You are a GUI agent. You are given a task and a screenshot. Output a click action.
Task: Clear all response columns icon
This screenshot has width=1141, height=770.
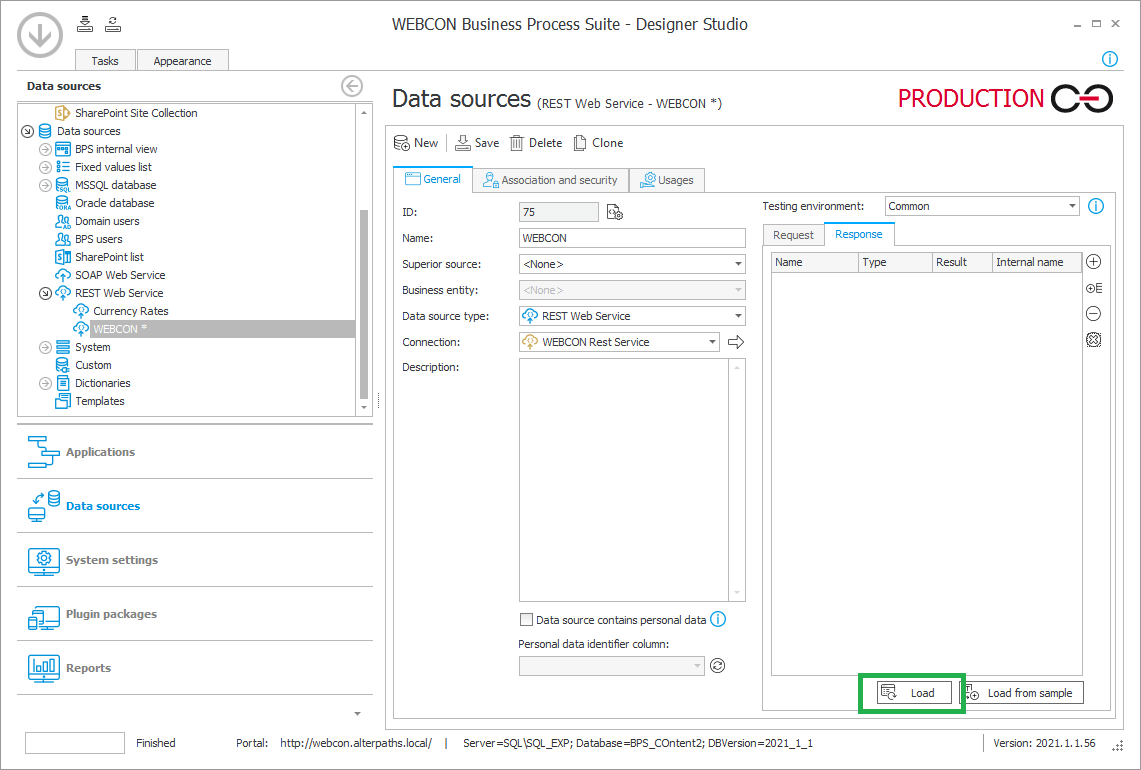(x=1093, y=340)
